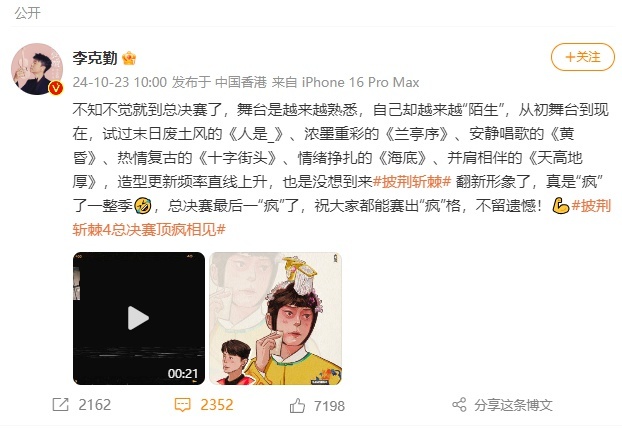The image size is (622, 435).
Task: Play the 00:21 video
Action: click(x=139, y=318)
